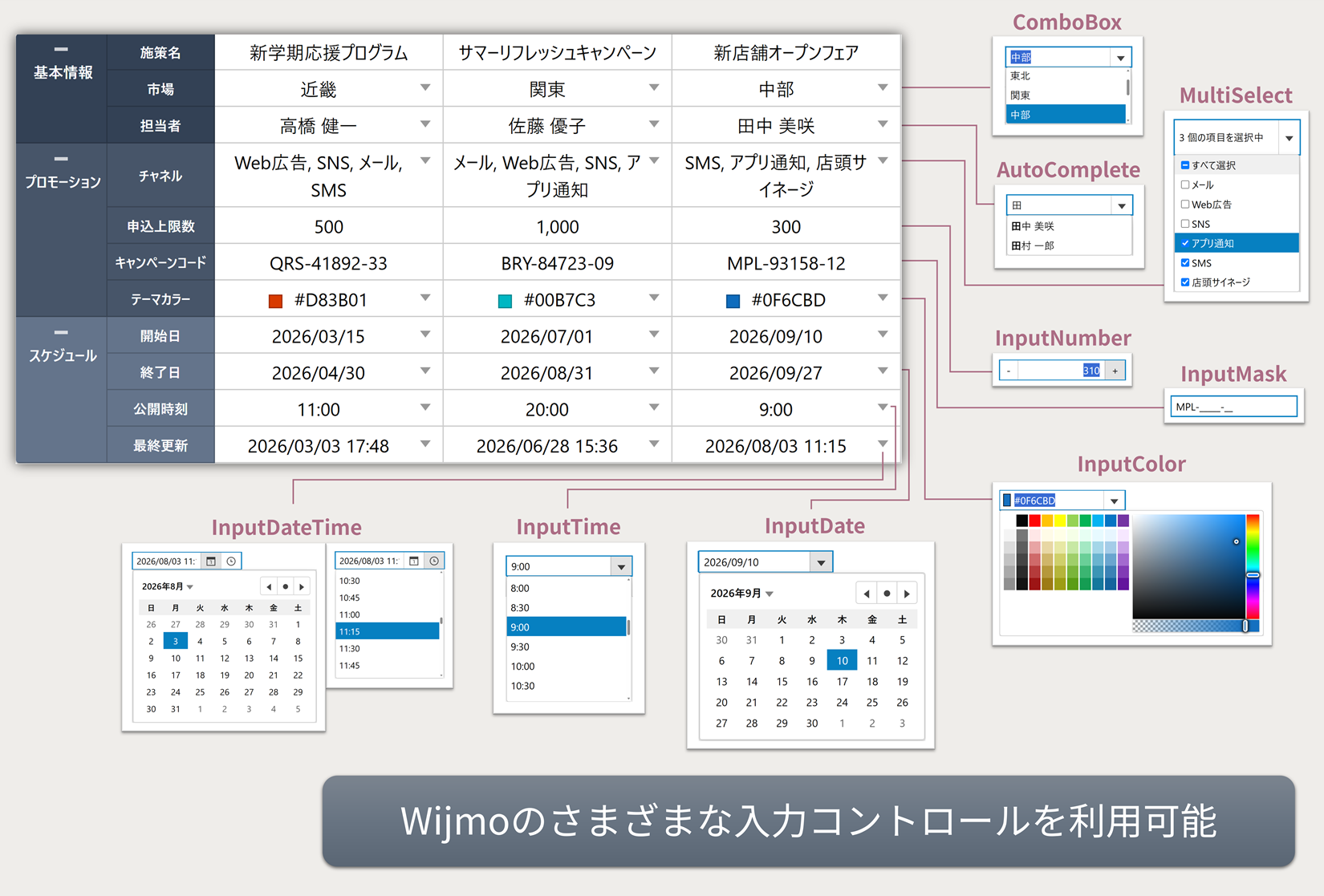Click the InputMask MPL- text field
The image size is (1324, 896).
pyautogui.click(x=1233, y=407)
